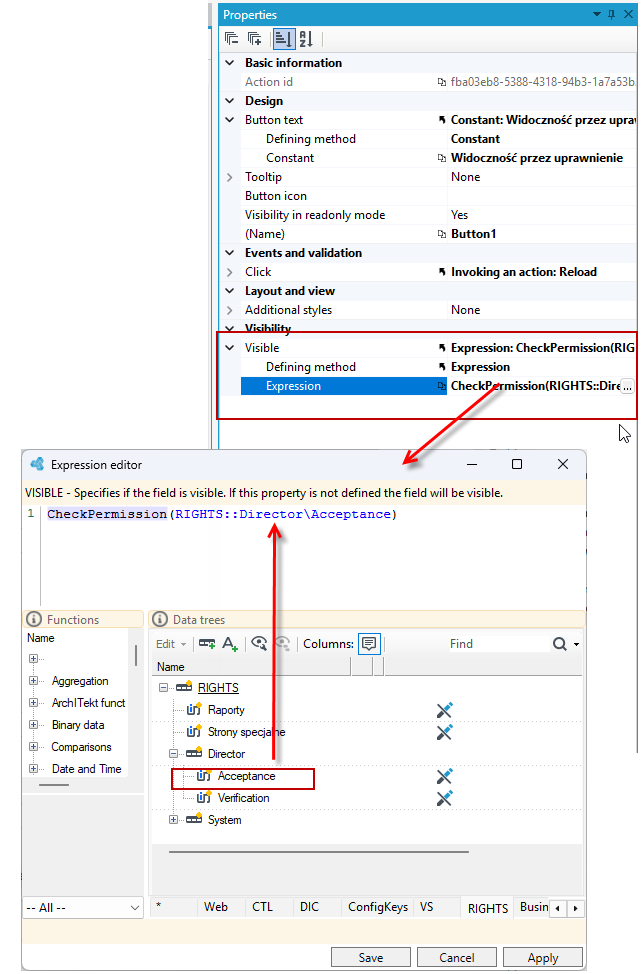The image size is (644, 974).
Task: Open Properties panel window position dropdown arrow
Action: (597, 14)
